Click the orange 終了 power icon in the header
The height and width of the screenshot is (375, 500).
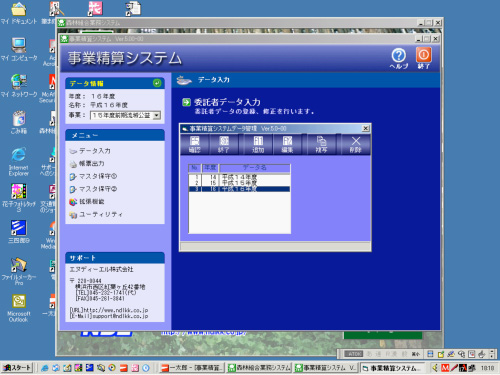tap(424, 58)
